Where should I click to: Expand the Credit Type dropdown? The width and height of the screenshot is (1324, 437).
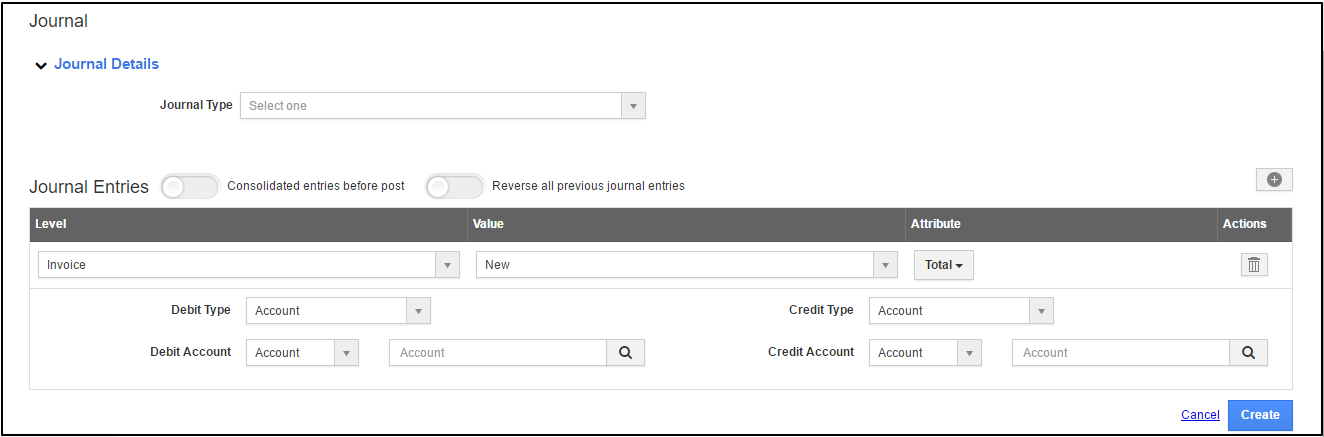point(960,311)
